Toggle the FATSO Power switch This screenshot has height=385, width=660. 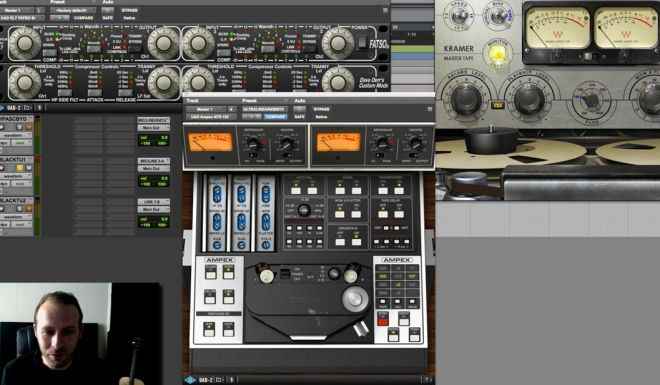362,42
